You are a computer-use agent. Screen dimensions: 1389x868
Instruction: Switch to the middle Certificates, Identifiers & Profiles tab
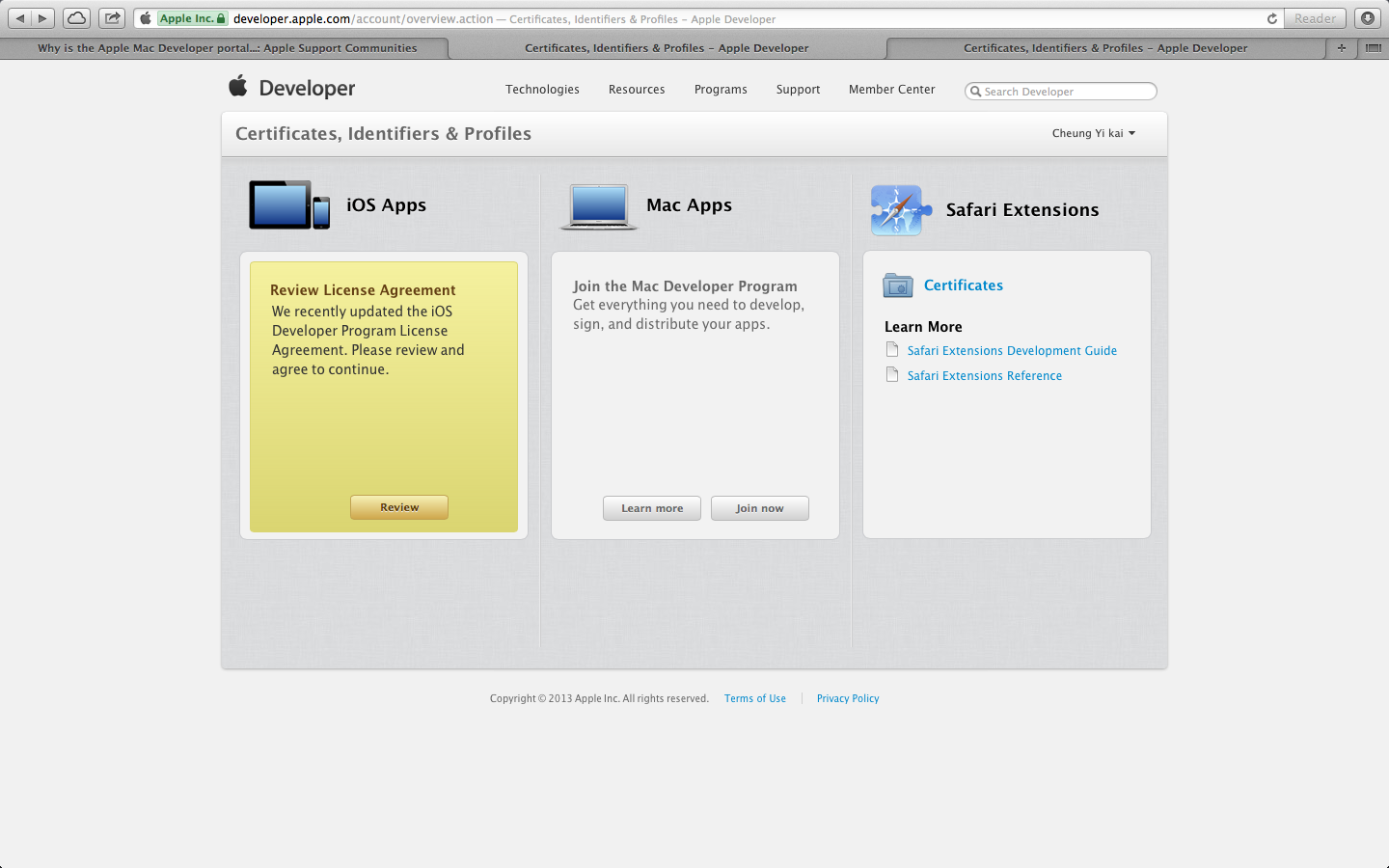tap(667, 47)
